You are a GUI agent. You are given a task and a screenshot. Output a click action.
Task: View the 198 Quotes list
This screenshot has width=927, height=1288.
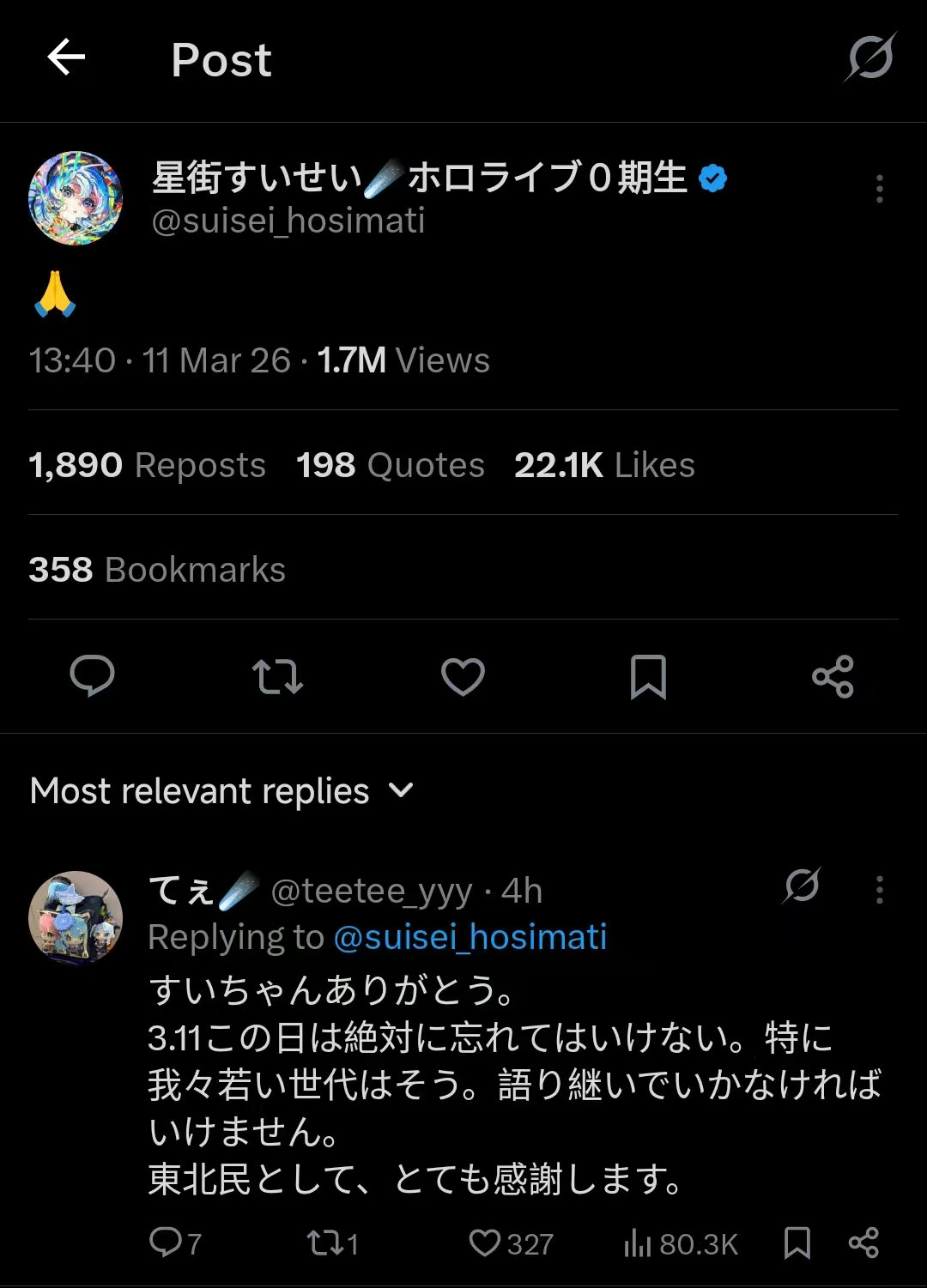[391, 465]
